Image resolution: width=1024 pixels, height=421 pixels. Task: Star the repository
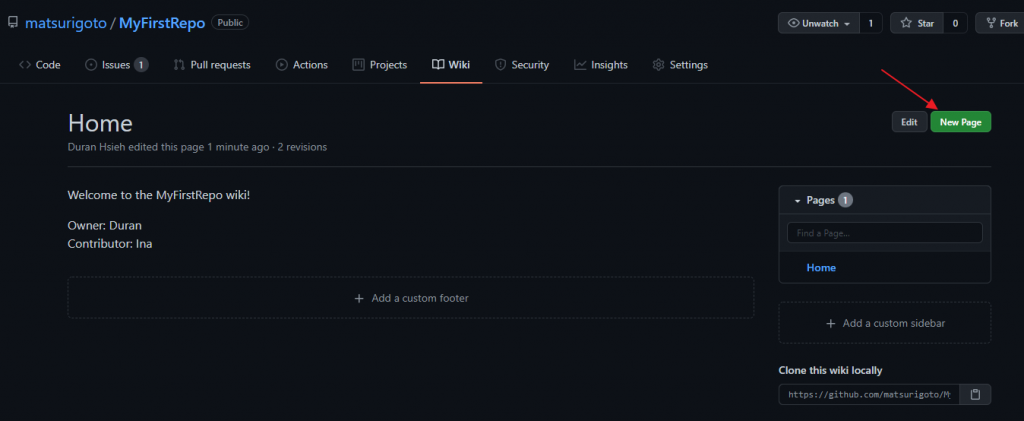click(918, 23)
